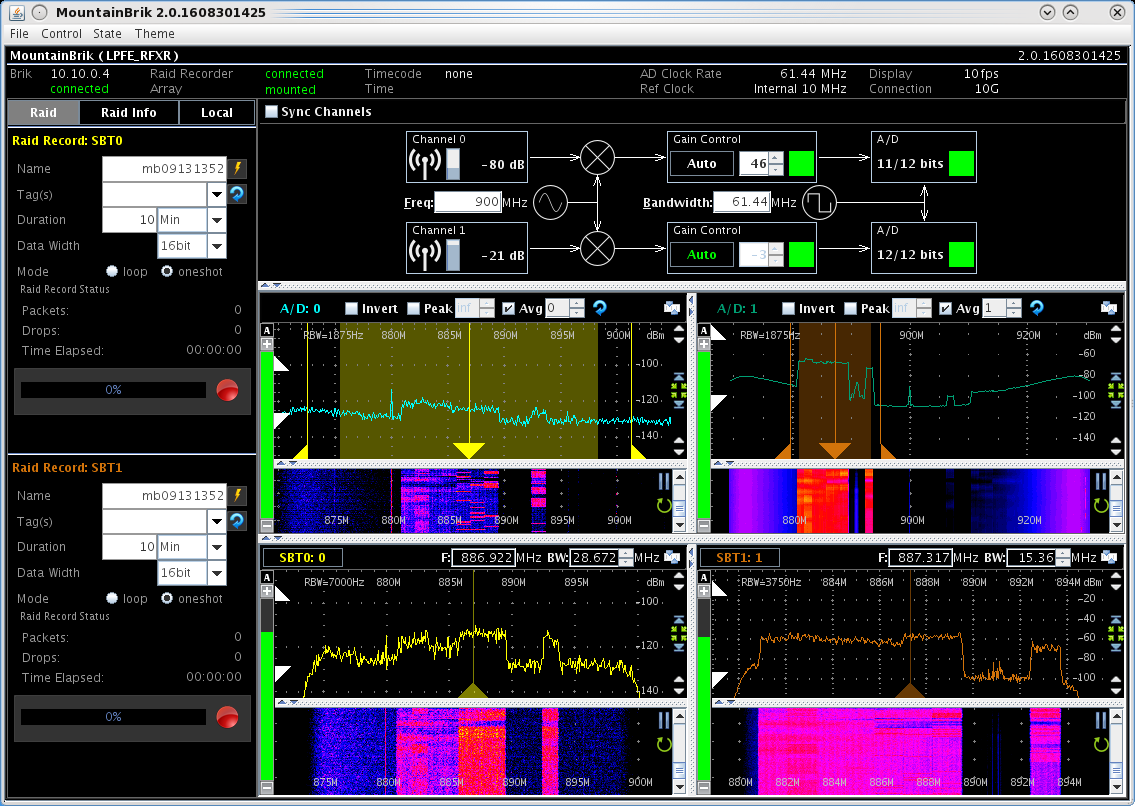
Task: Pause the A/D: 0 waterfall display
Action: 664,481
